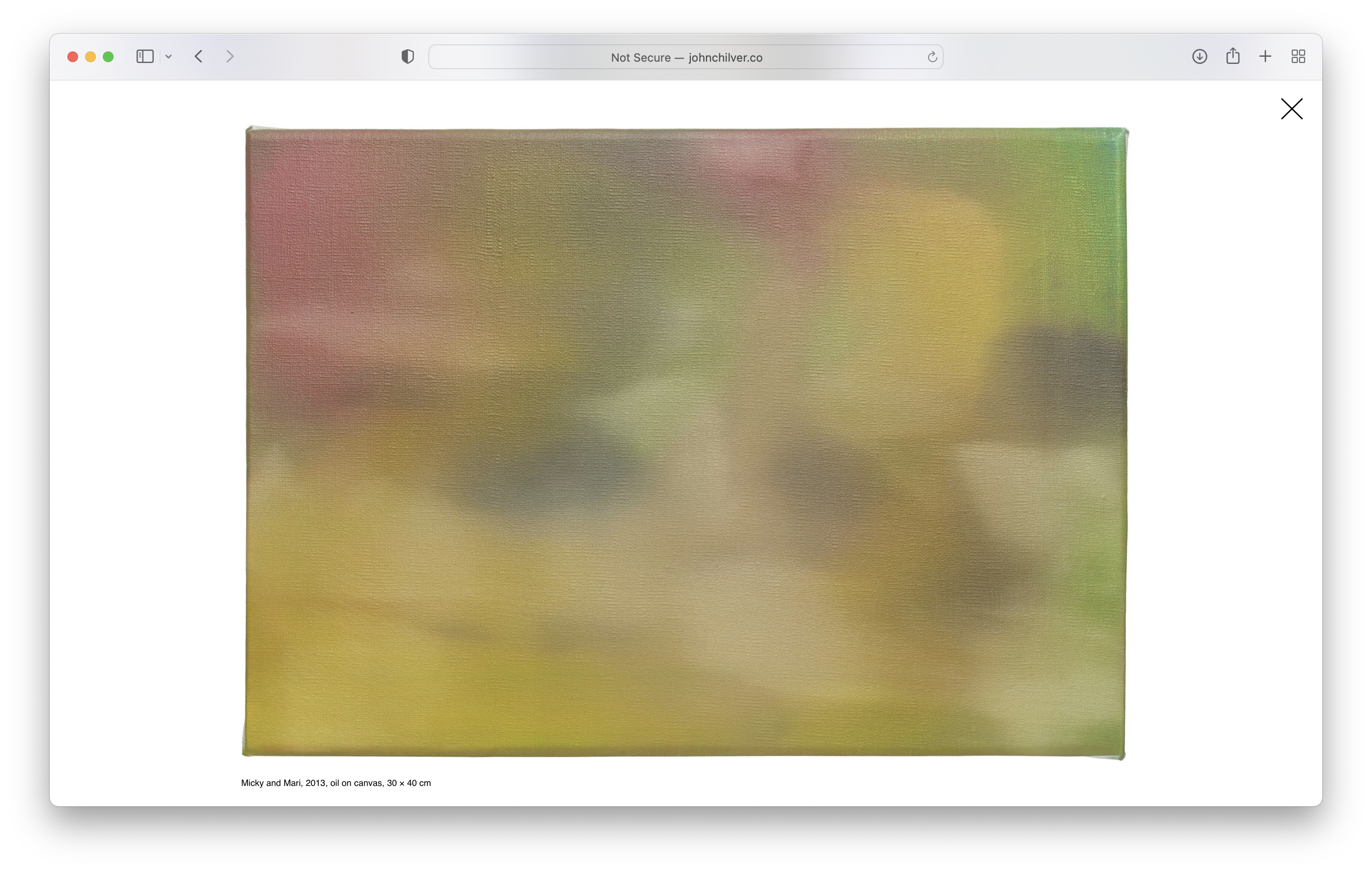Reload the current page
The height and width of the screenshot is (872, 1372).
(932, 57)
